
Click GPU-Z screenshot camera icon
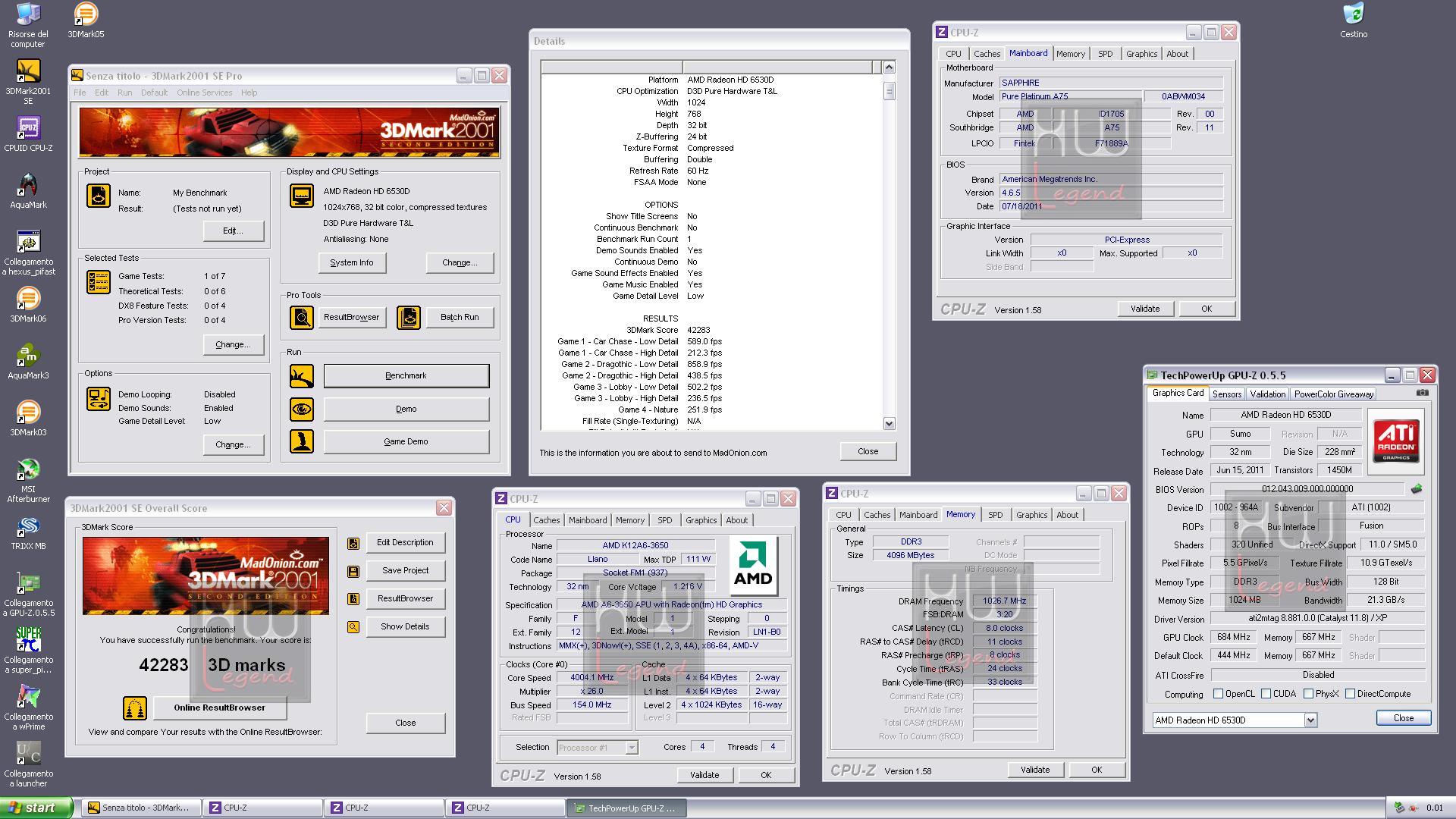point(1422,393)
